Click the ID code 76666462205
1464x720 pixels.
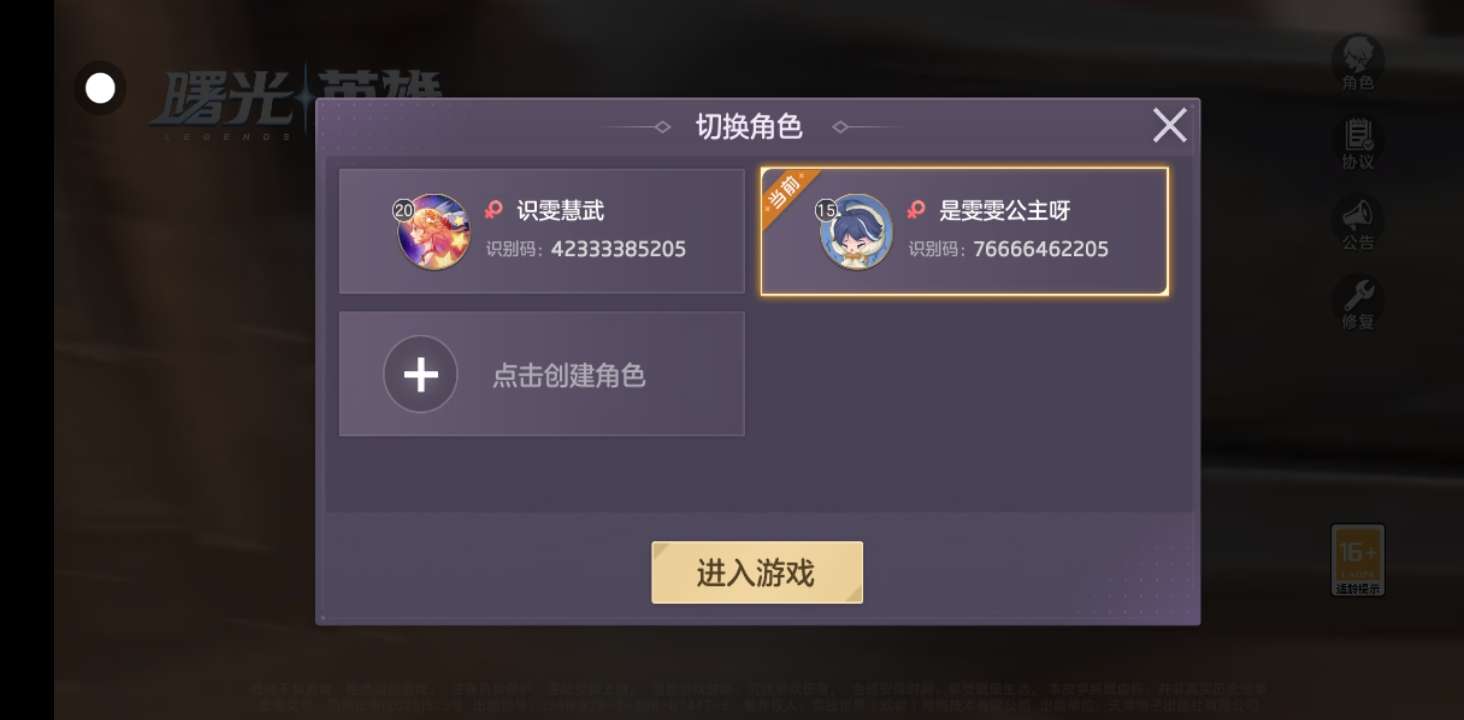point(1041,249)
